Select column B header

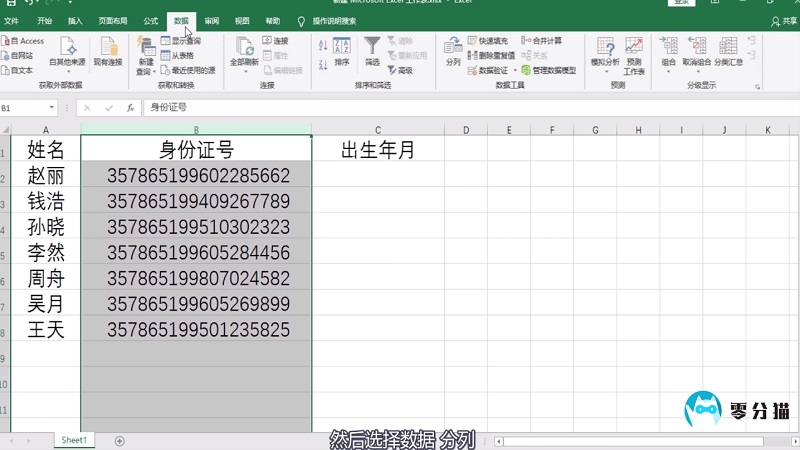196,130
